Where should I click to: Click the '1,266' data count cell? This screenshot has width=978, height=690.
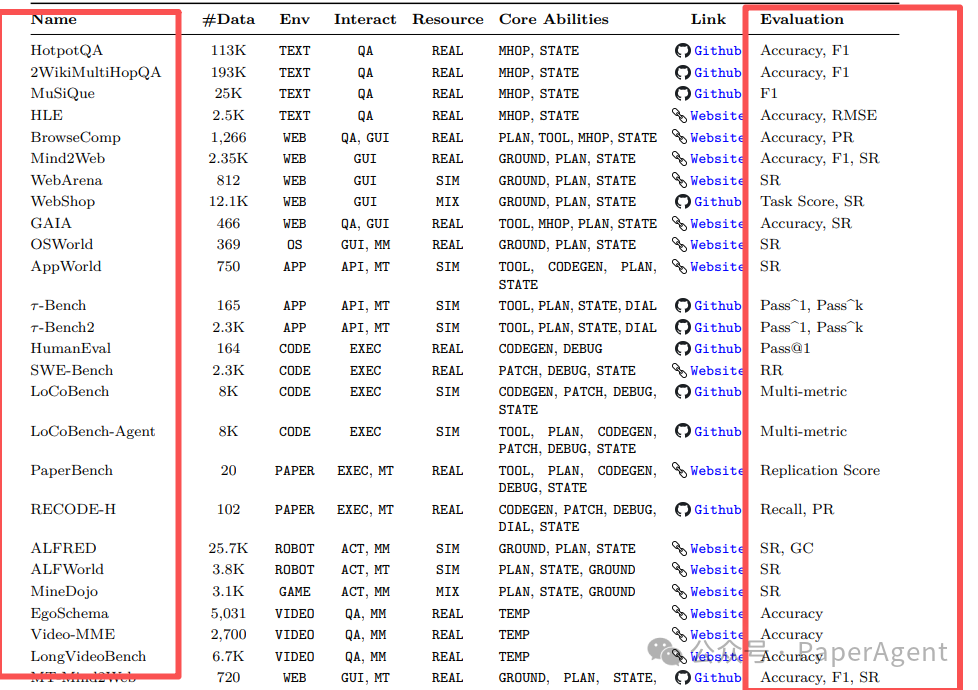tap(228, 137)
